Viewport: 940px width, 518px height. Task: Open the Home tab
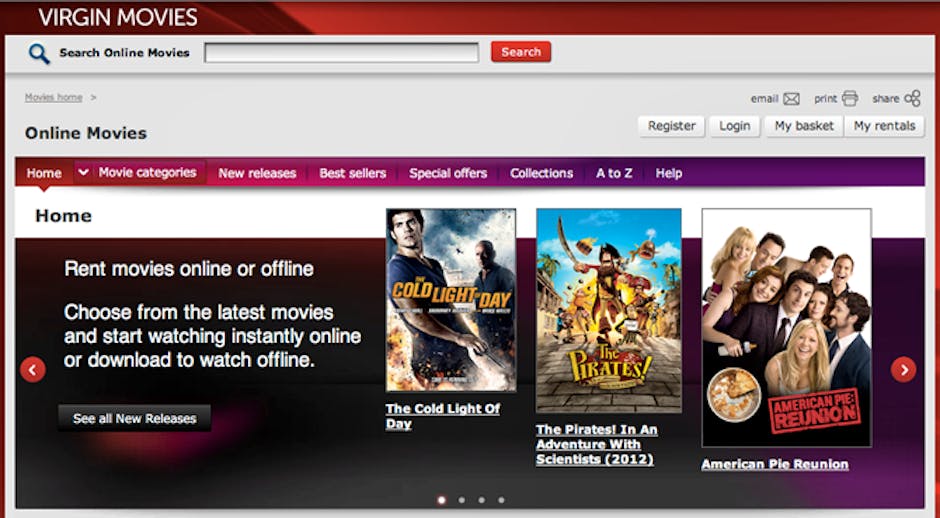pos(44,173)
